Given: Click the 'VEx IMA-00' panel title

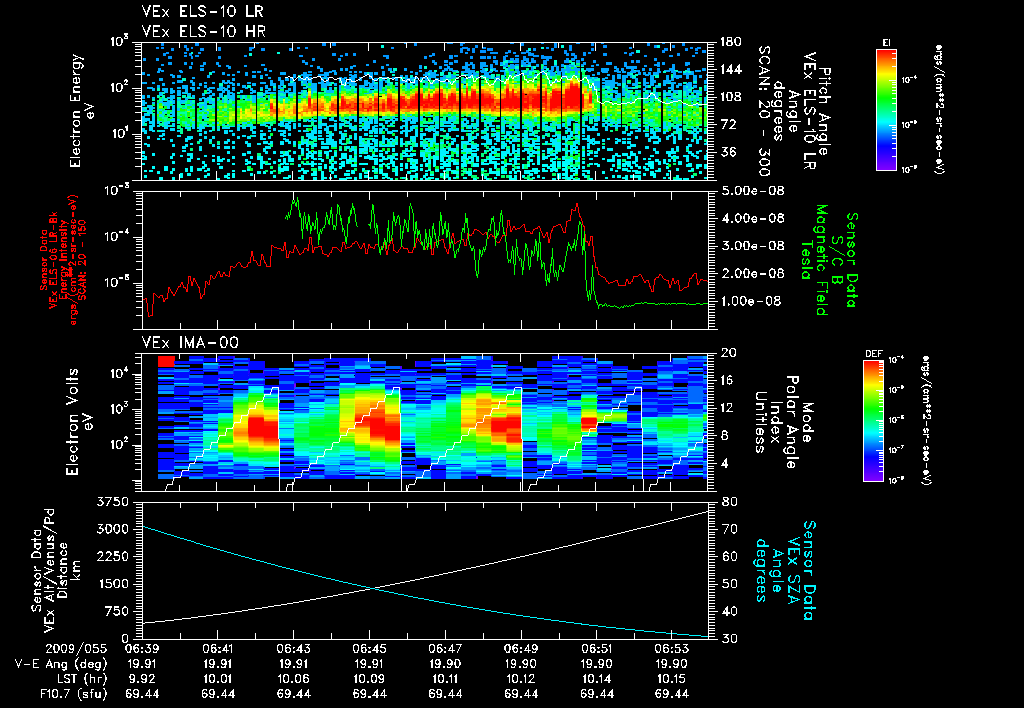Looking at the screenshot, I should click(190, 342).
